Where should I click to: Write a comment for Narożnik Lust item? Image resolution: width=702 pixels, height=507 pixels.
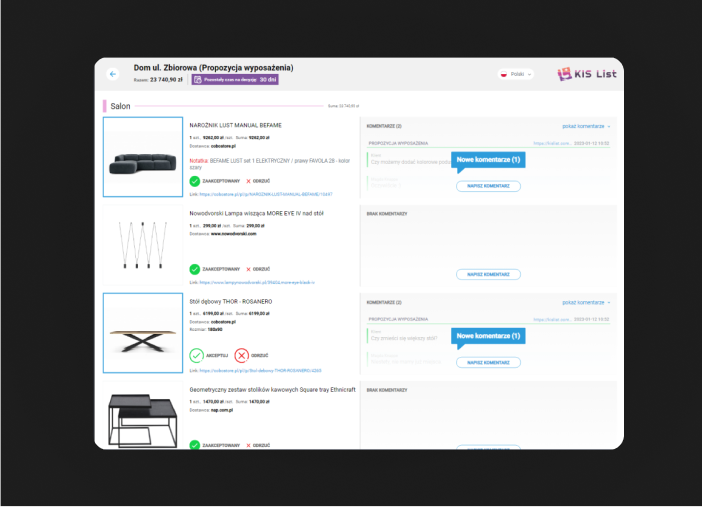click(x=488, y=186)
